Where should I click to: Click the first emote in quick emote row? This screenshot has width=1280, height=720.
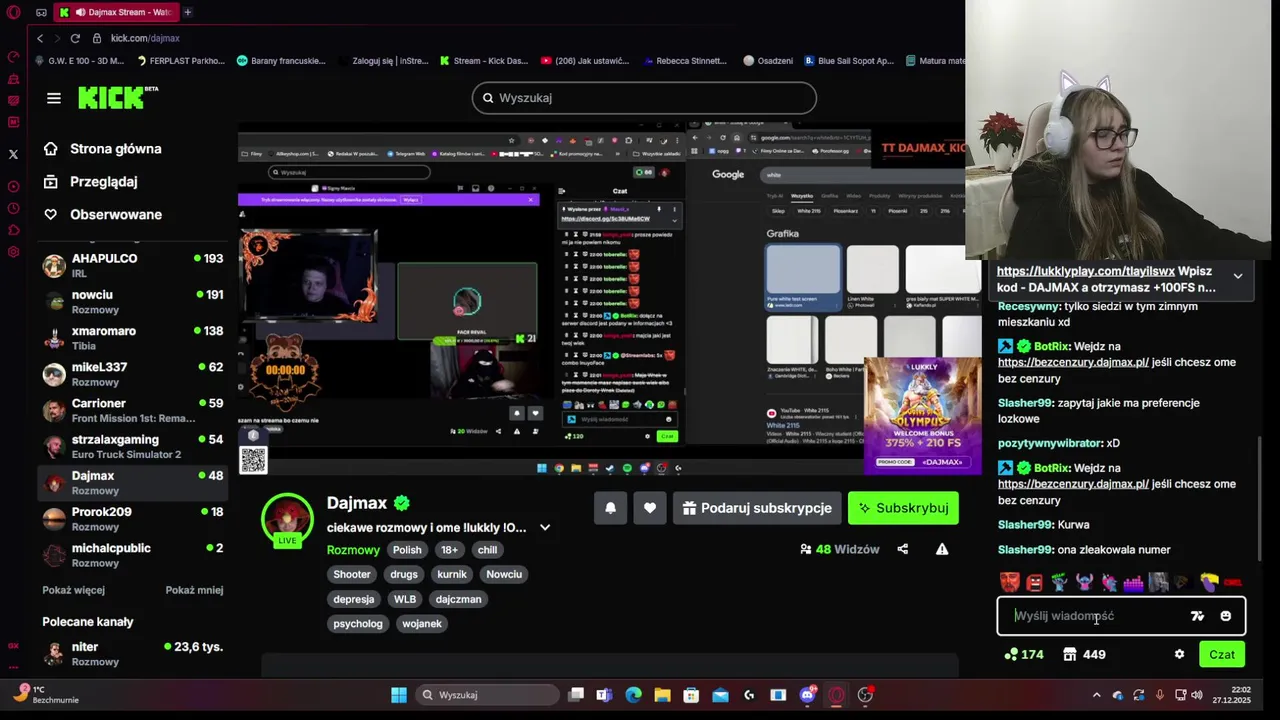1009,582
